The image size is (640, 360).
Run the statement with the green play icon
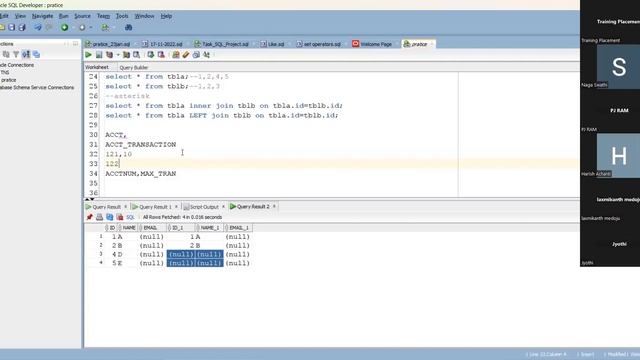pos(89,55)
